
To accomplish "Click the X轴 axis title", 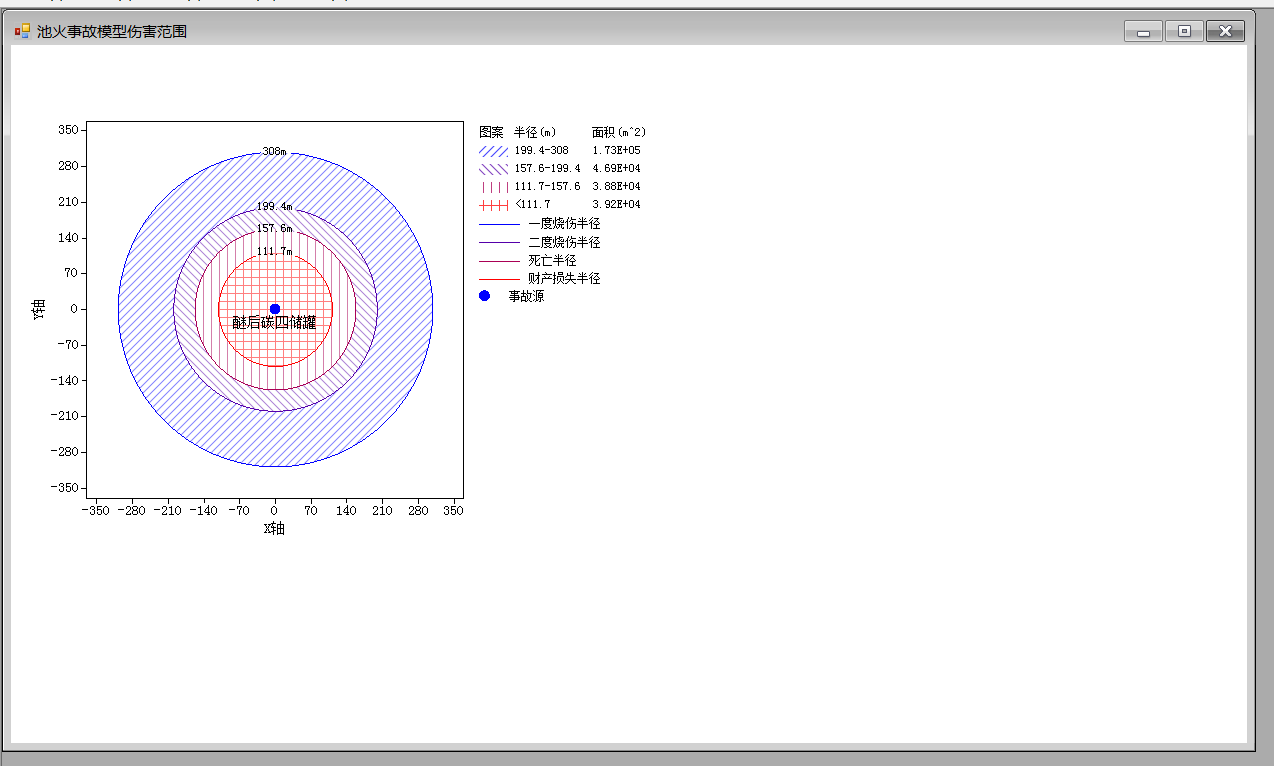I will 274,529.
